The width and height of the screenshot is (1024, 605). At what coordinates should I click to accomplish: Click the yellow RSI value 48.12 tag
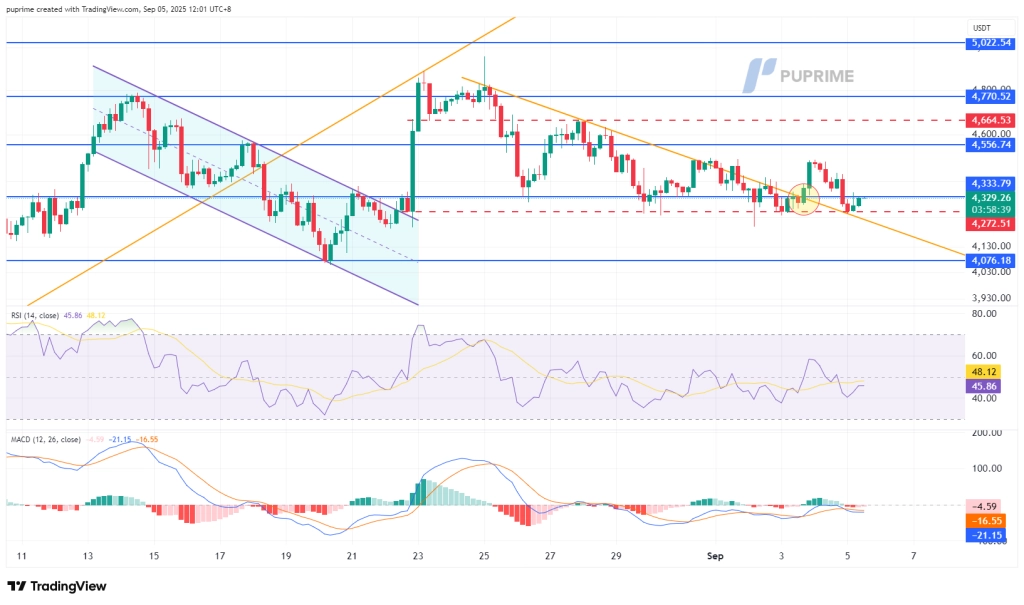tap(982, 372)
